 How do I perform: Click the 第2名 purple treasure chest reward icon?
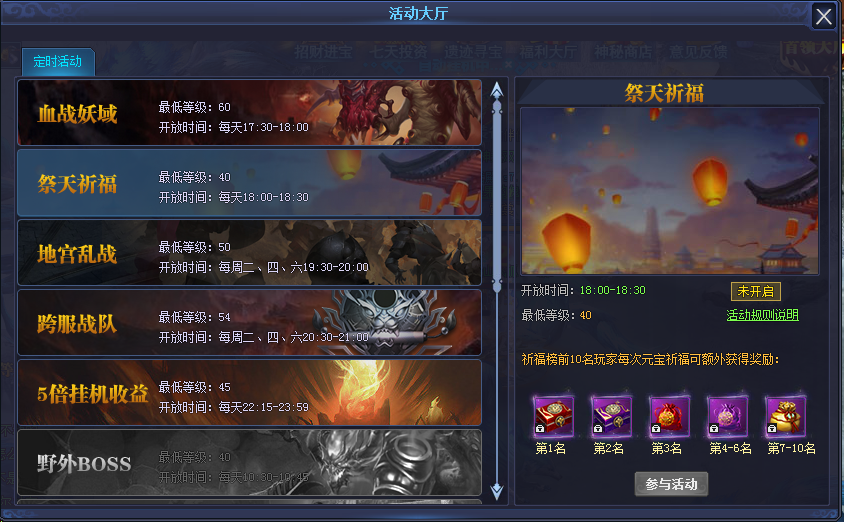coord(611,416)
